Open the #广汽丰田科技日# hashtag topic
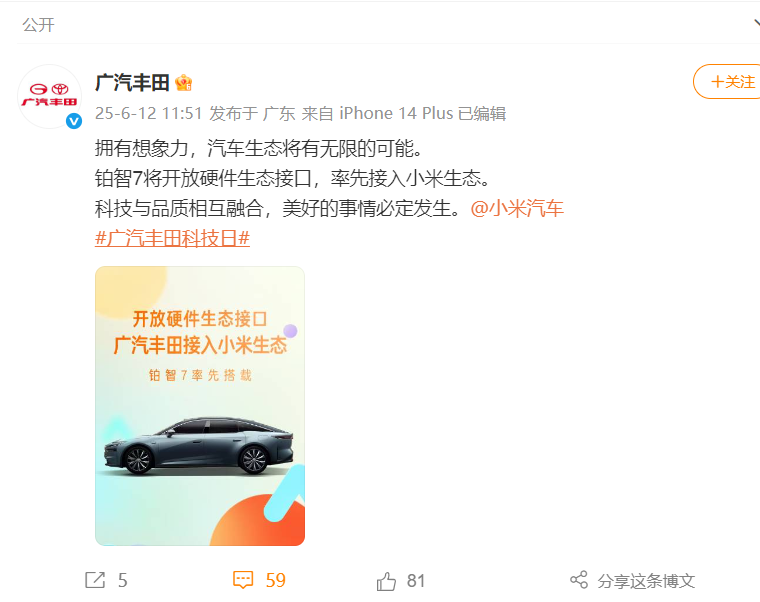The width and height of the screenshot is (760, 602). 172,238
